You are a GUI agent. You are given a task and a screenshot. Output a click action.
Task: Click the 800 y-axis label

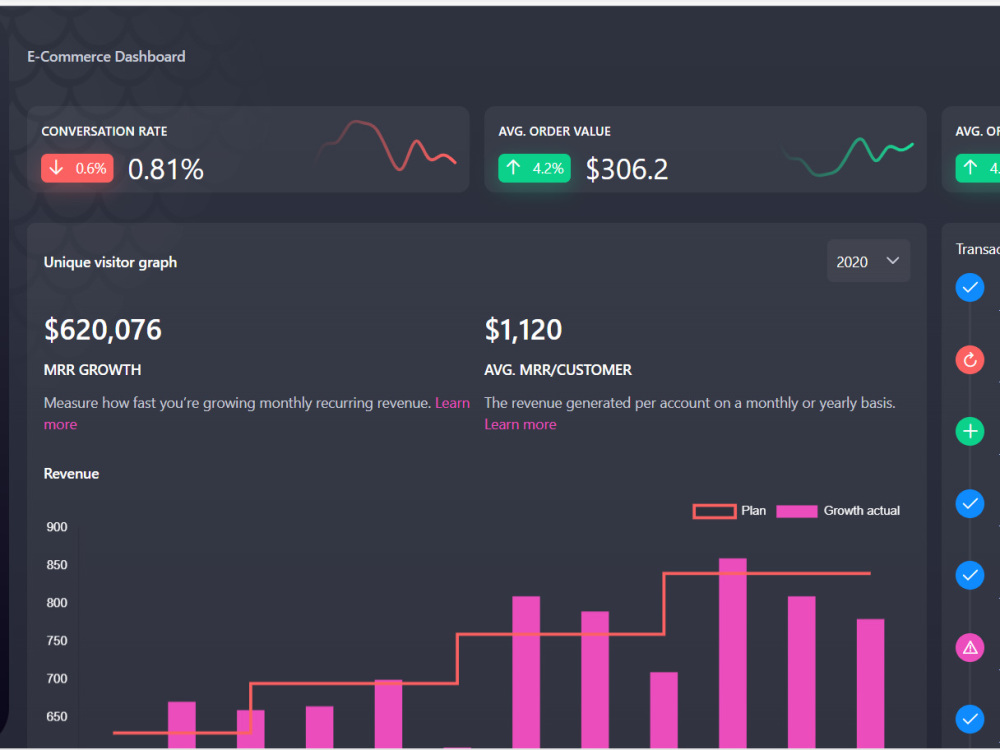coord(57,603)
